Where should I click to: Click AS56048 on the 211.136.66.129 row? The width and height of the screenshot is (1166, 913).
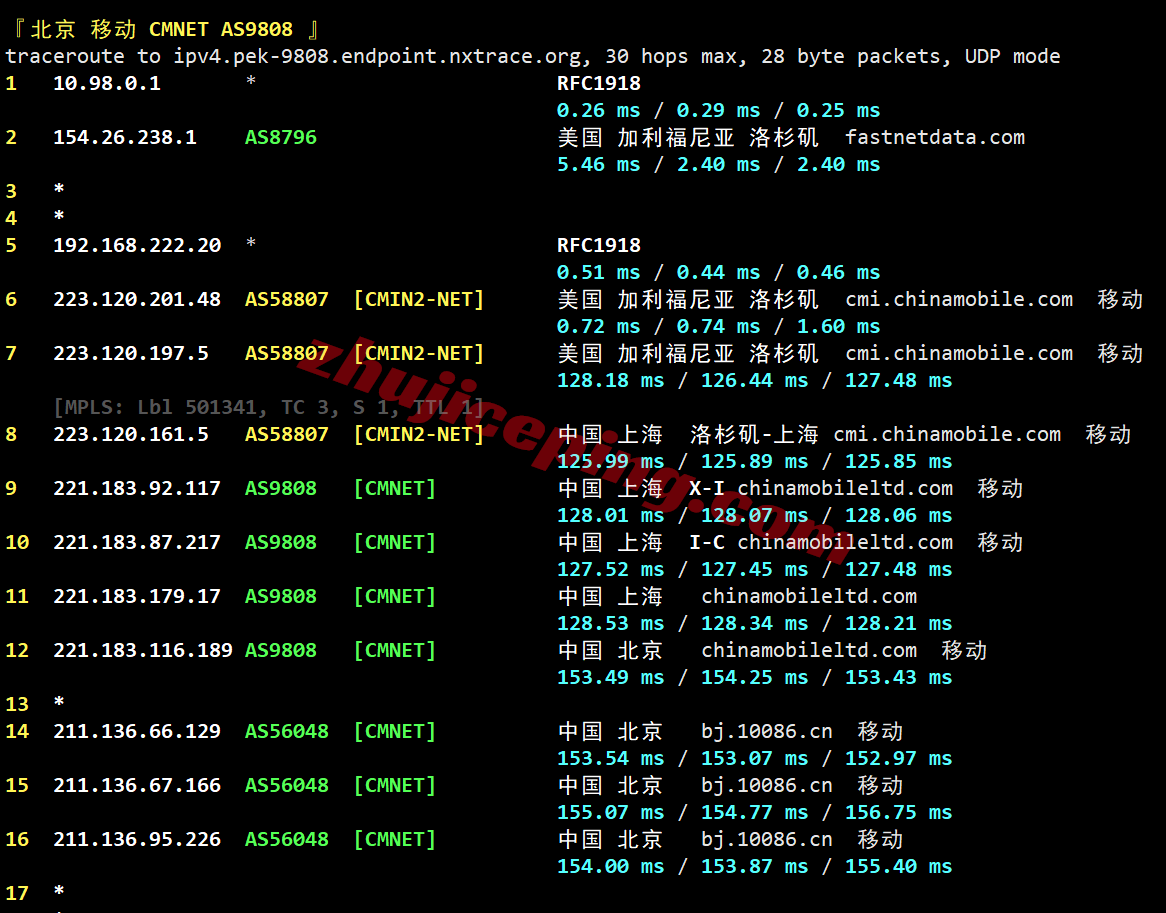coord(287,732)
